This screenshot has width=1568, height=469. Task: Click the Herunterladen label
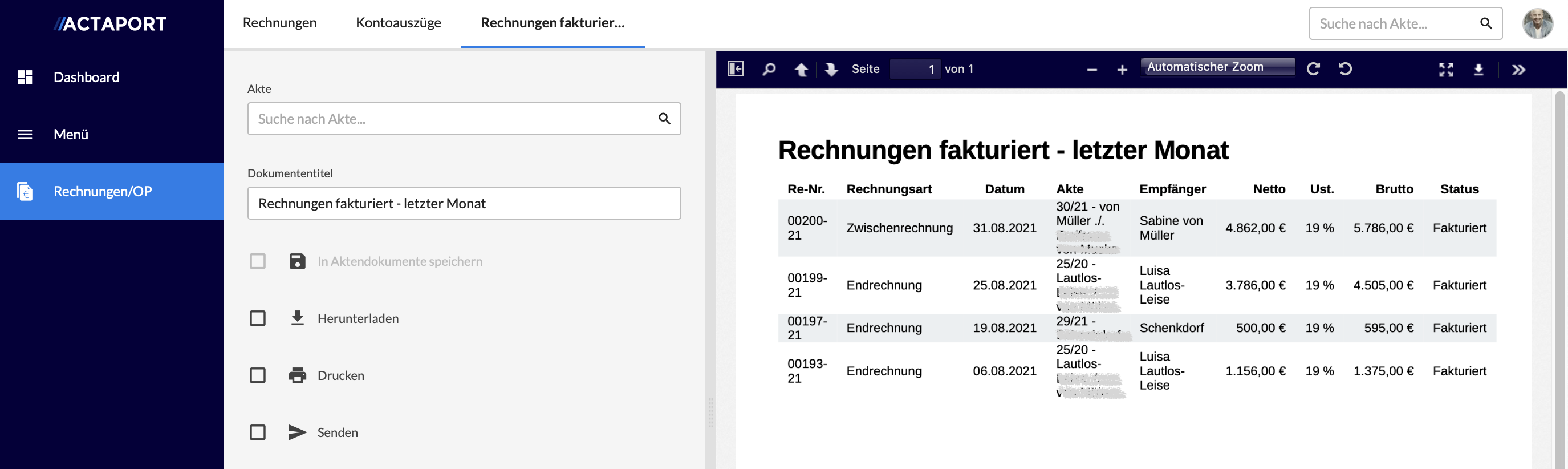[x=358, y=318]
